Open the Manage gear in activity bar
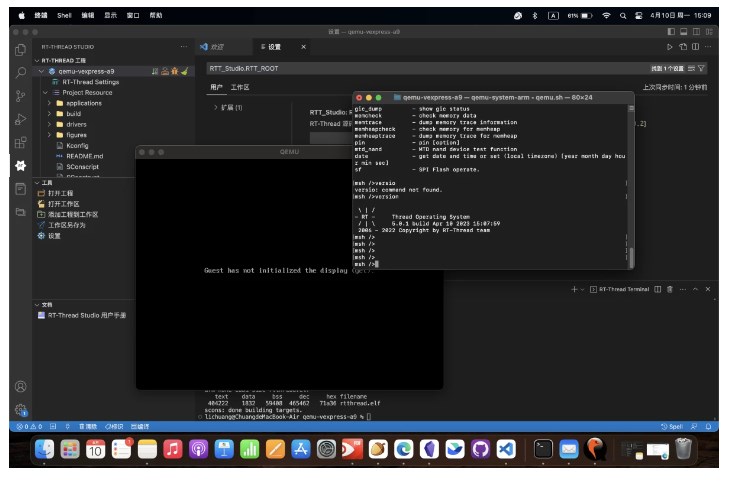This screenshot has height=482, width=730. click(x=20, y=410)
